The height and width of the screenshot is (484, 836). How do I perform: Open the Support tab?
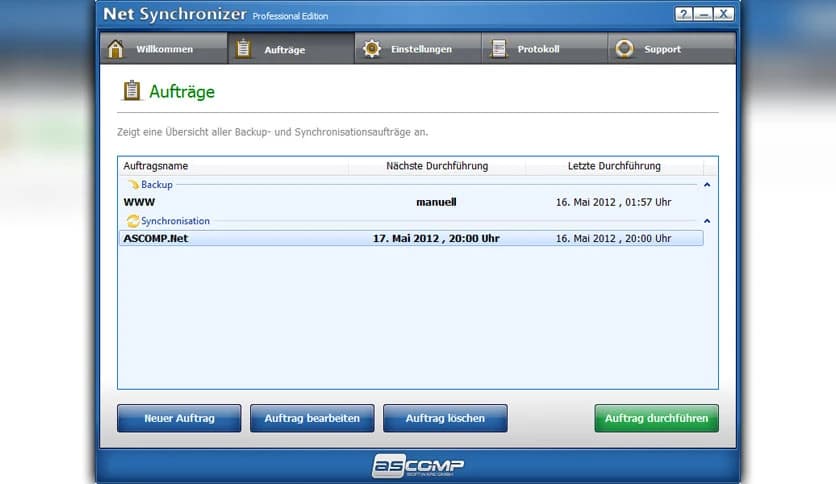672,49
